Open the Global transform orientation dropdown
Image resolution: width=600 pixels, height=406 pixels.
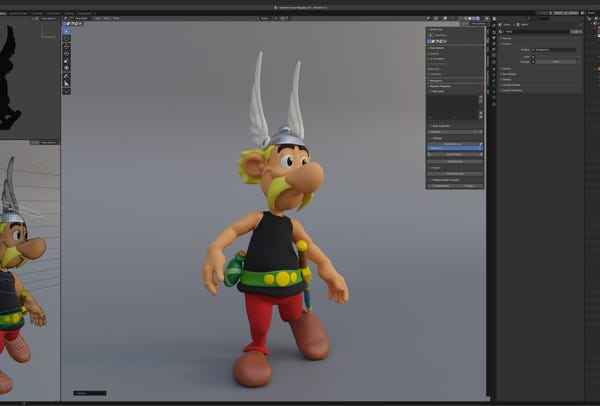pos(264,18)
